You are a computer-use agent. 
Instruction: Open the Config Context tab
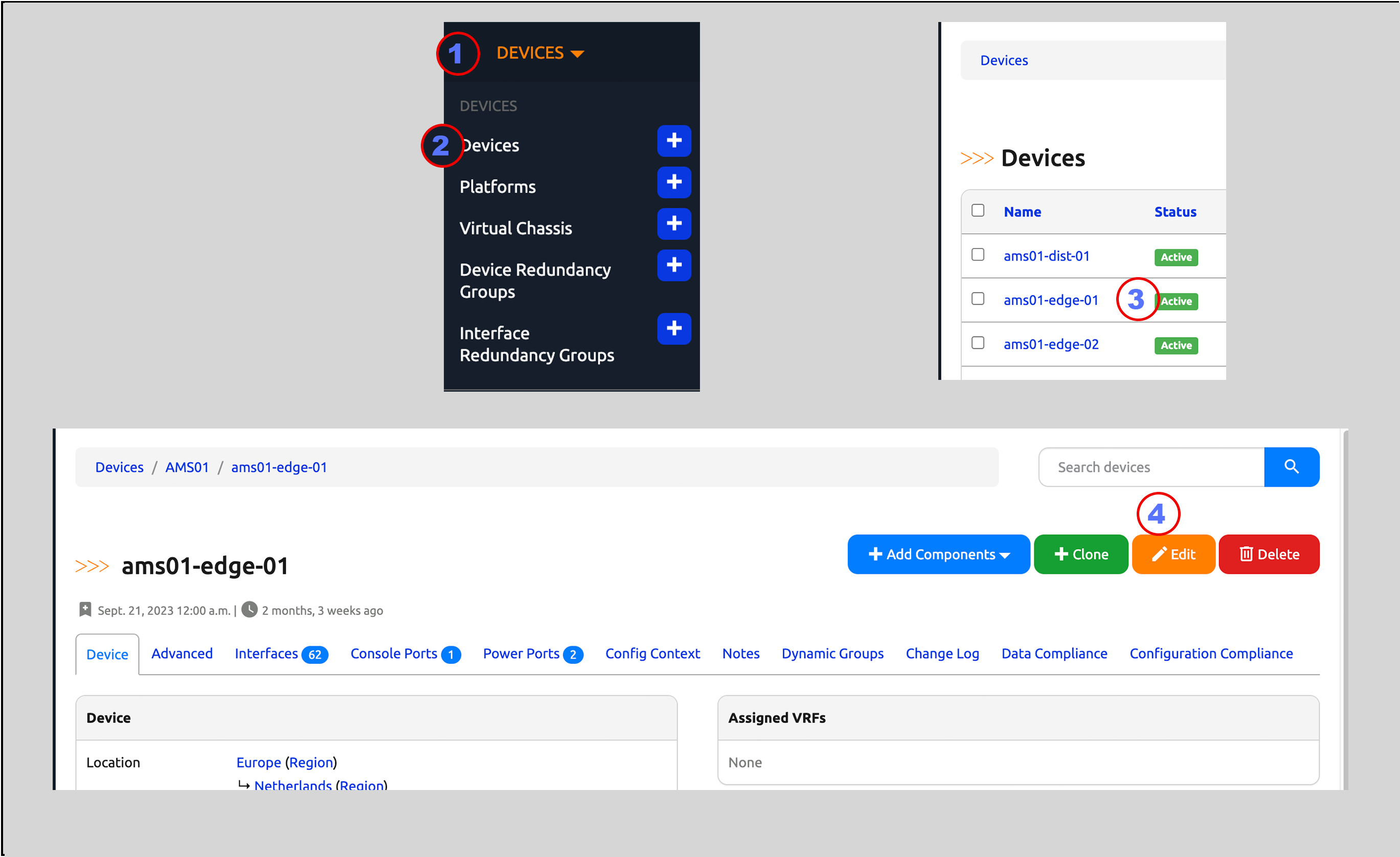click(x=652, y=653)
